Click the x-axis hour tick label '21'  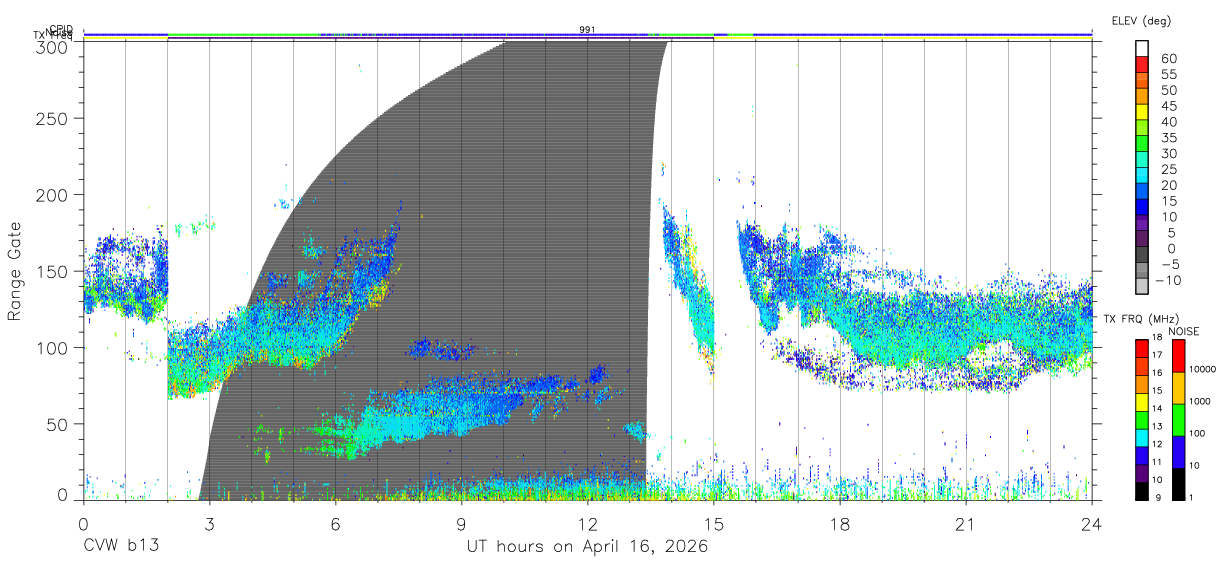[965, 523]
